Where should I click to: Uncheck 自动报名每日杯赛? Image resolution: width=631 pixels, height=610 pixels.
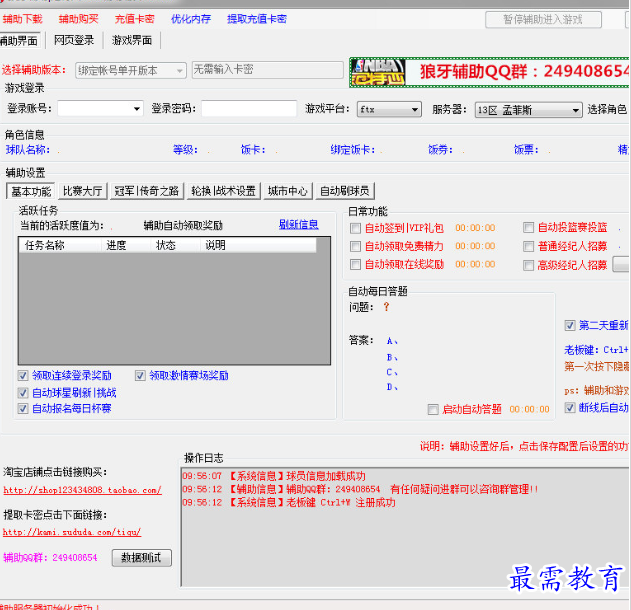click(x=23, y=409)
